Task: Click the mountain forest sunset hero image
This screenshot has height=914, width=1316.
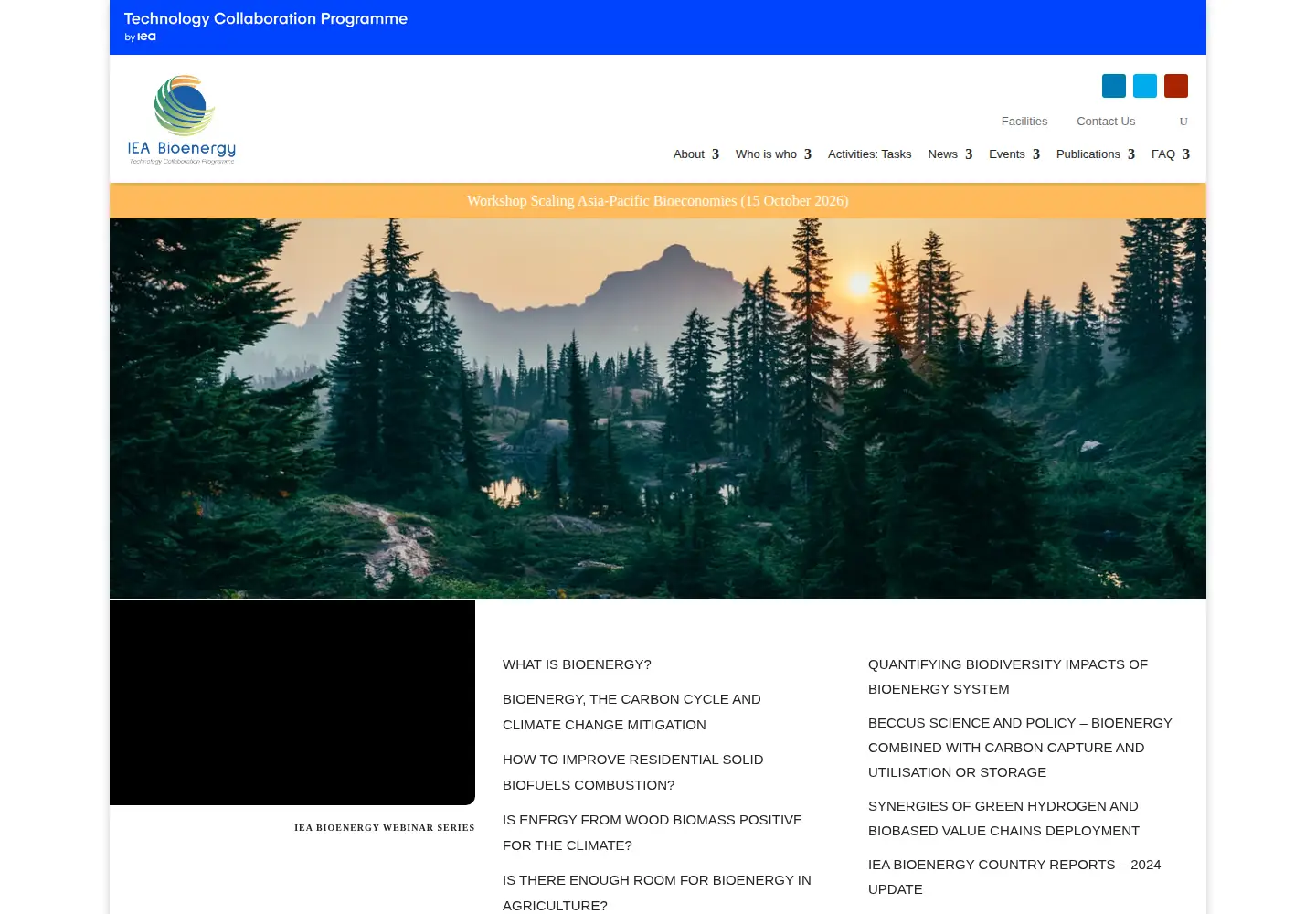Action: tap(658, 409)
